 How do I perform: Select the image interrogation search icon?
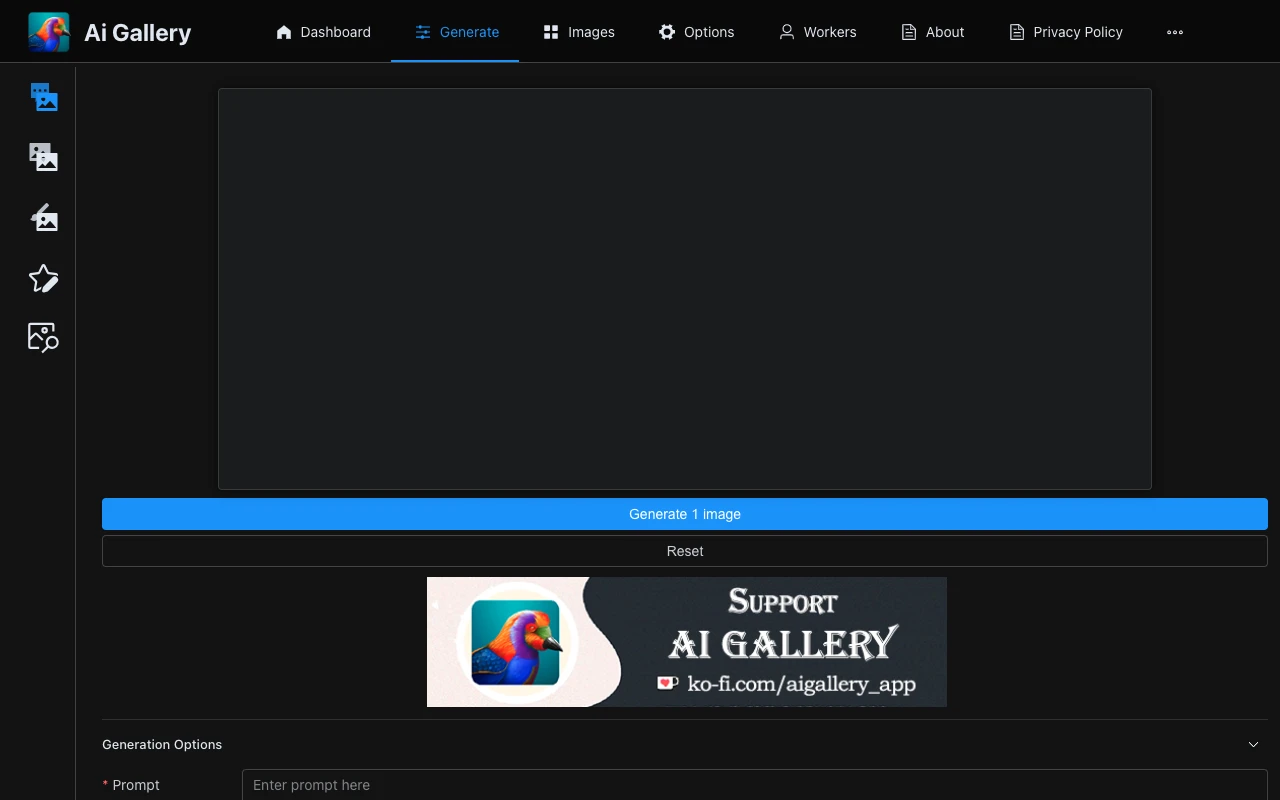43,338
